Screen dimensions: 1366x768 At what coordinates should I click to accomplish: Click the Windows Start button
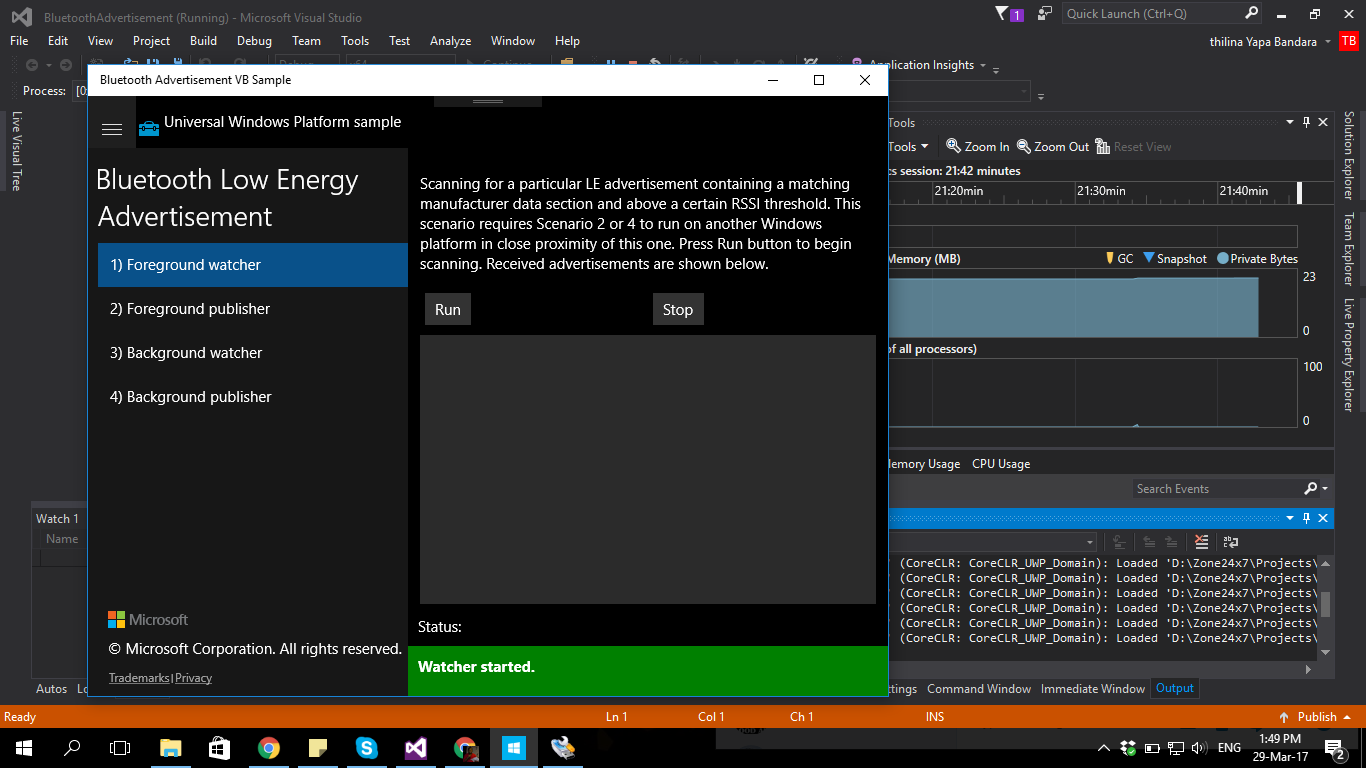pyautogui.click(x=23, y=747)
